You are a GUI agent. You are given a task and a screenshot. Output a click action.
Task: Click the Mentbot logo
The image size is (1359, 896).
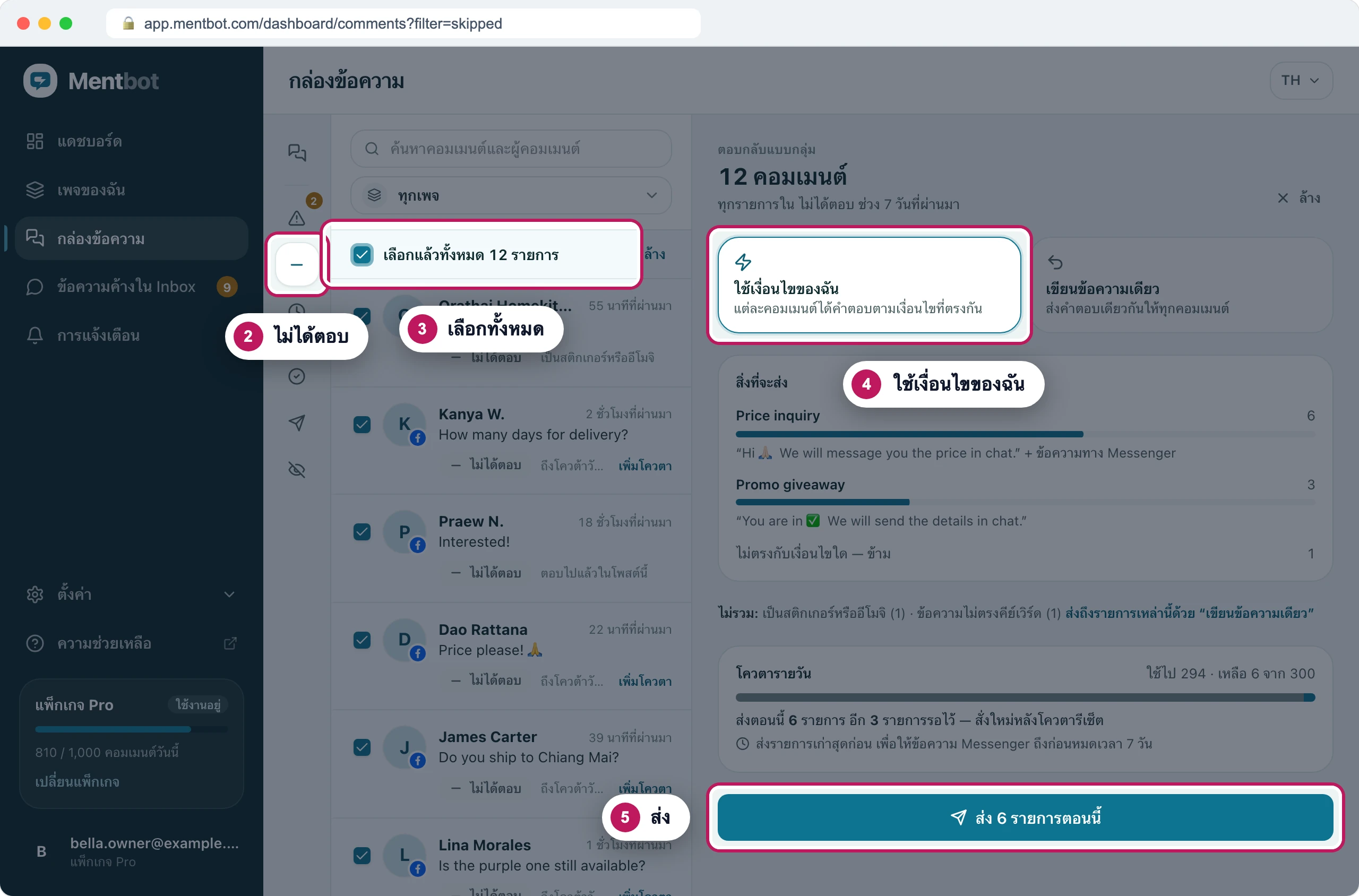point(91,81)
